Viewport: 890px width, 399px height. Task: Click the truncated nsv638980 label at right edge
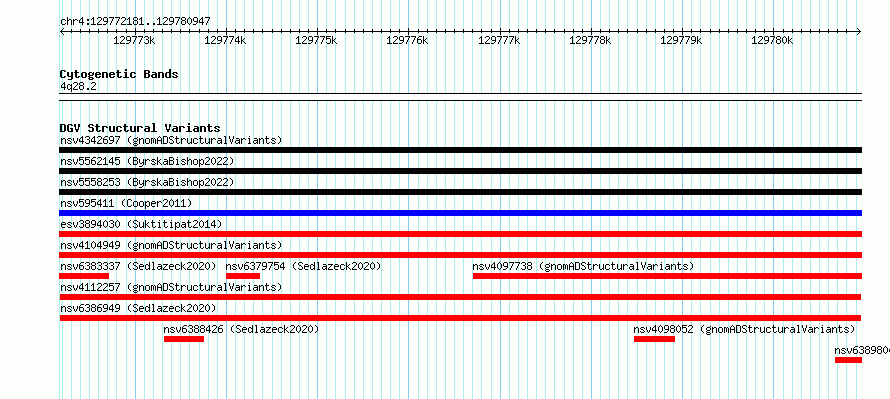(862, 350)
